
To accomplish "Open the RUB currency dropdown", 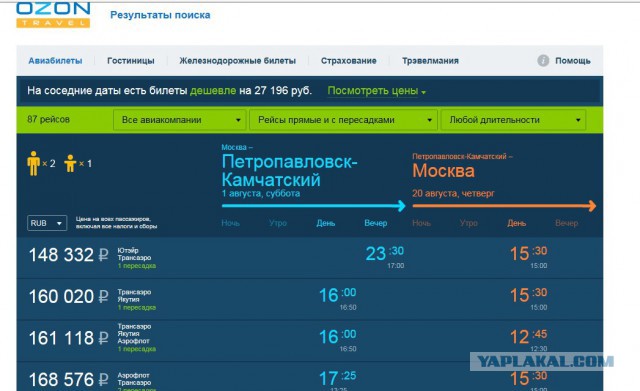I will point(47,223).
